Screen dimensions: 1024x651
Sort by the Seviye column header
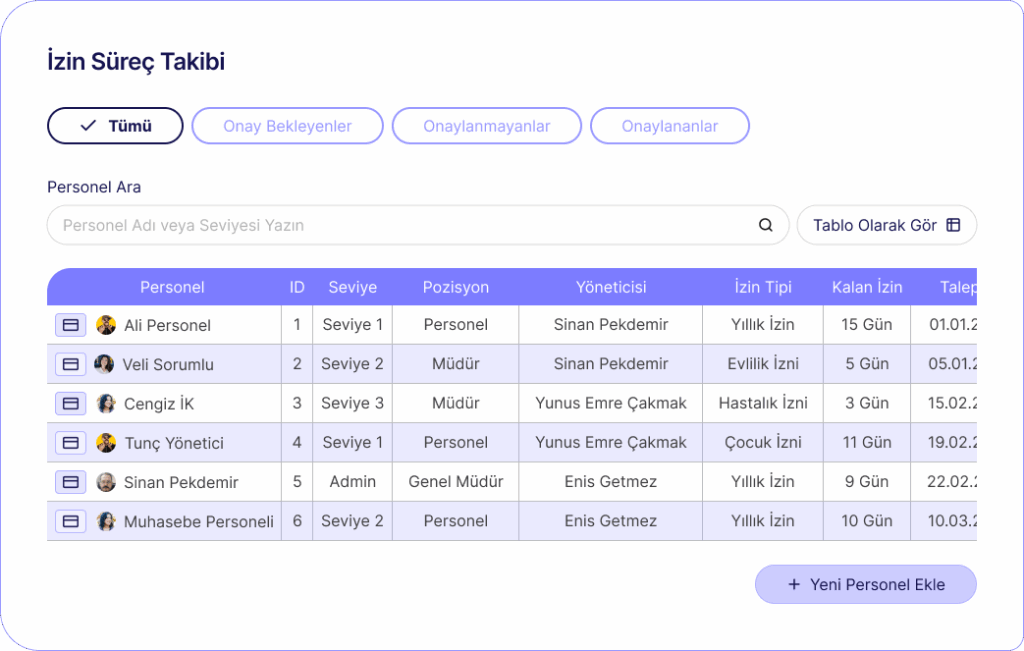click(352, 287)
